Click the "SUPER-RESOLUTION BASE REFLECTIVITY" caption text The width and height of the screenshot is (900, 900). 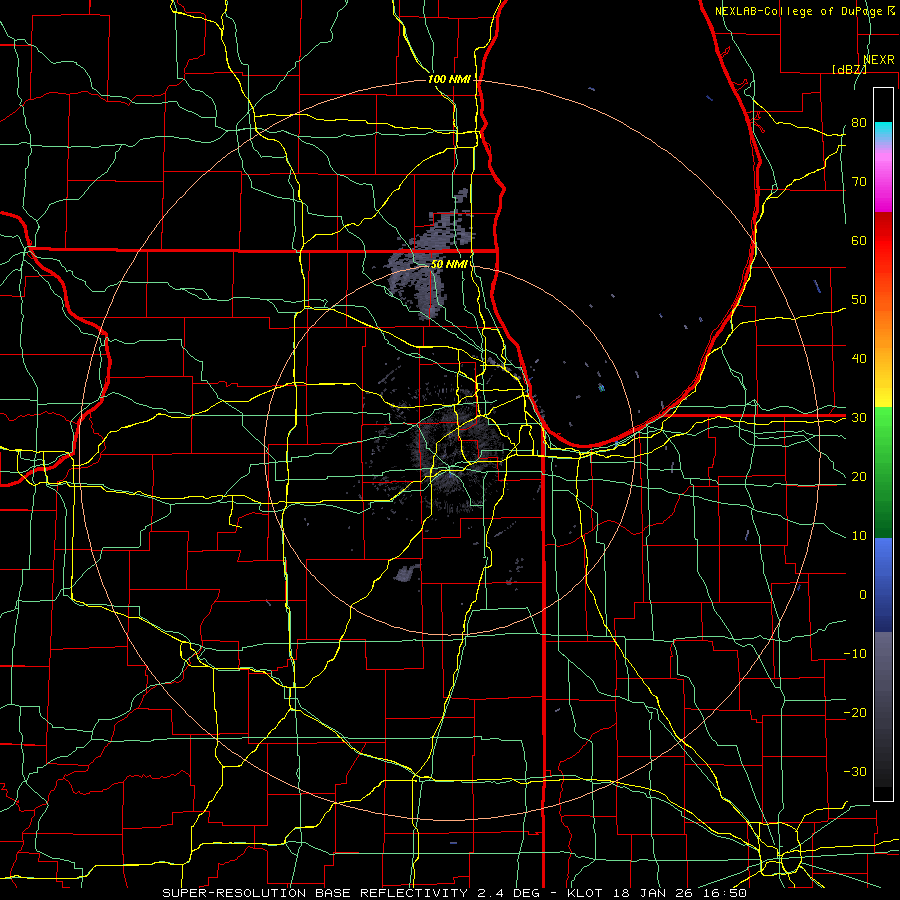[x=315, y=893]
